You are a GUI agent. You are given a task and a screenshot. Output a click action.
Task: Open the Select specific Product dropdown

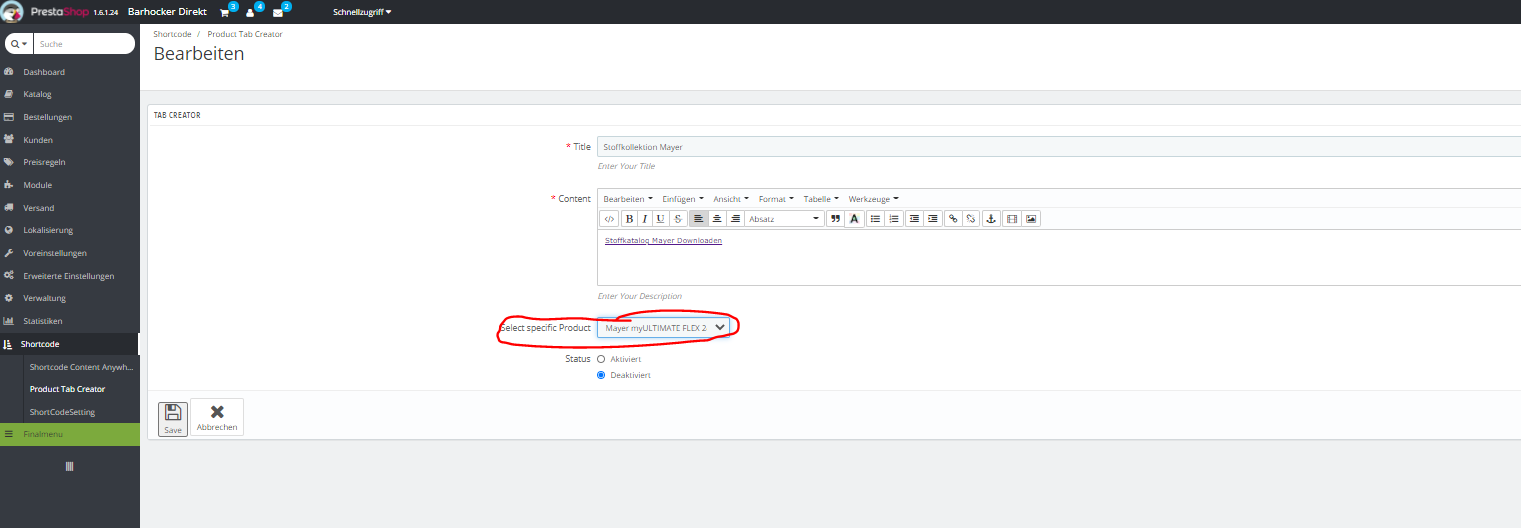click(663, 327)
